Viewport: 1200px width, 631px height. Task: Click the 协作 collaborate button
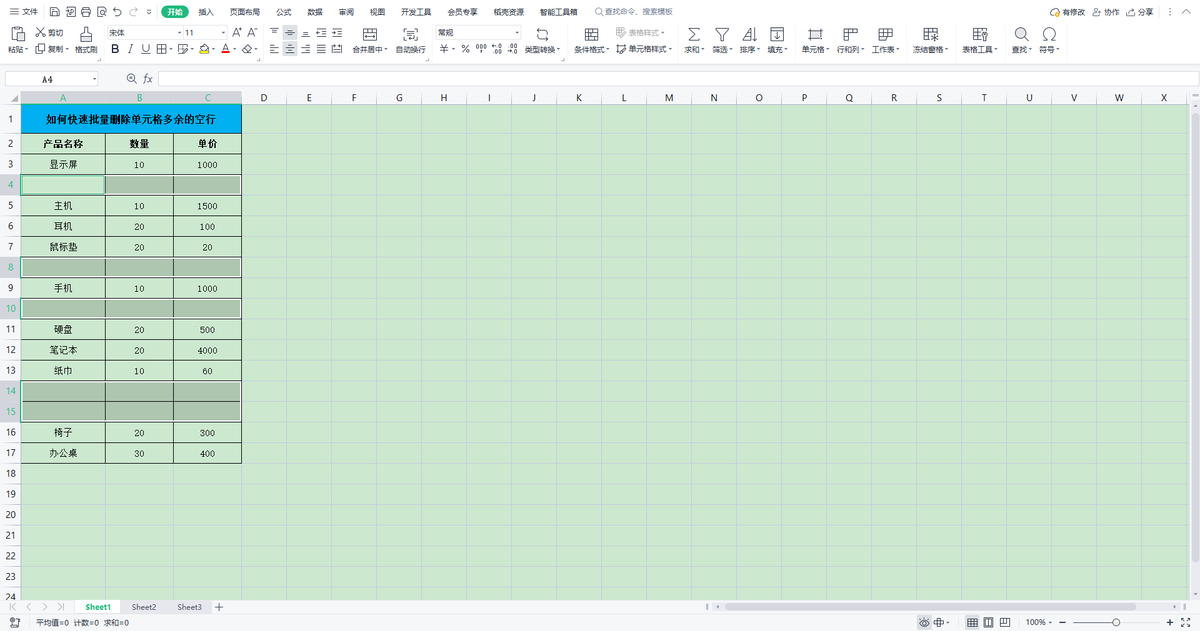pyautogui.click(x=1106, y=12)
